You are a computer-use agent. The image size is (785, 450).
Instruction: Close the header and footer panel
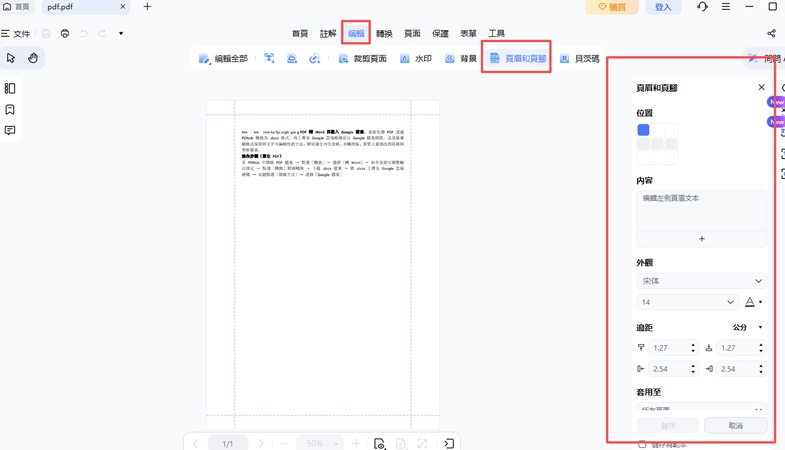(761, 87)
